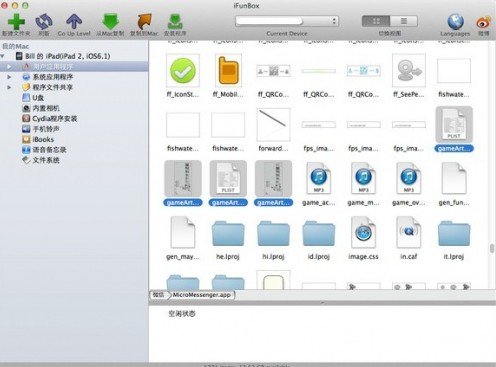Select the game_ov... MP3 file
This screenshot has height=367, width=496.
point(409,178)
